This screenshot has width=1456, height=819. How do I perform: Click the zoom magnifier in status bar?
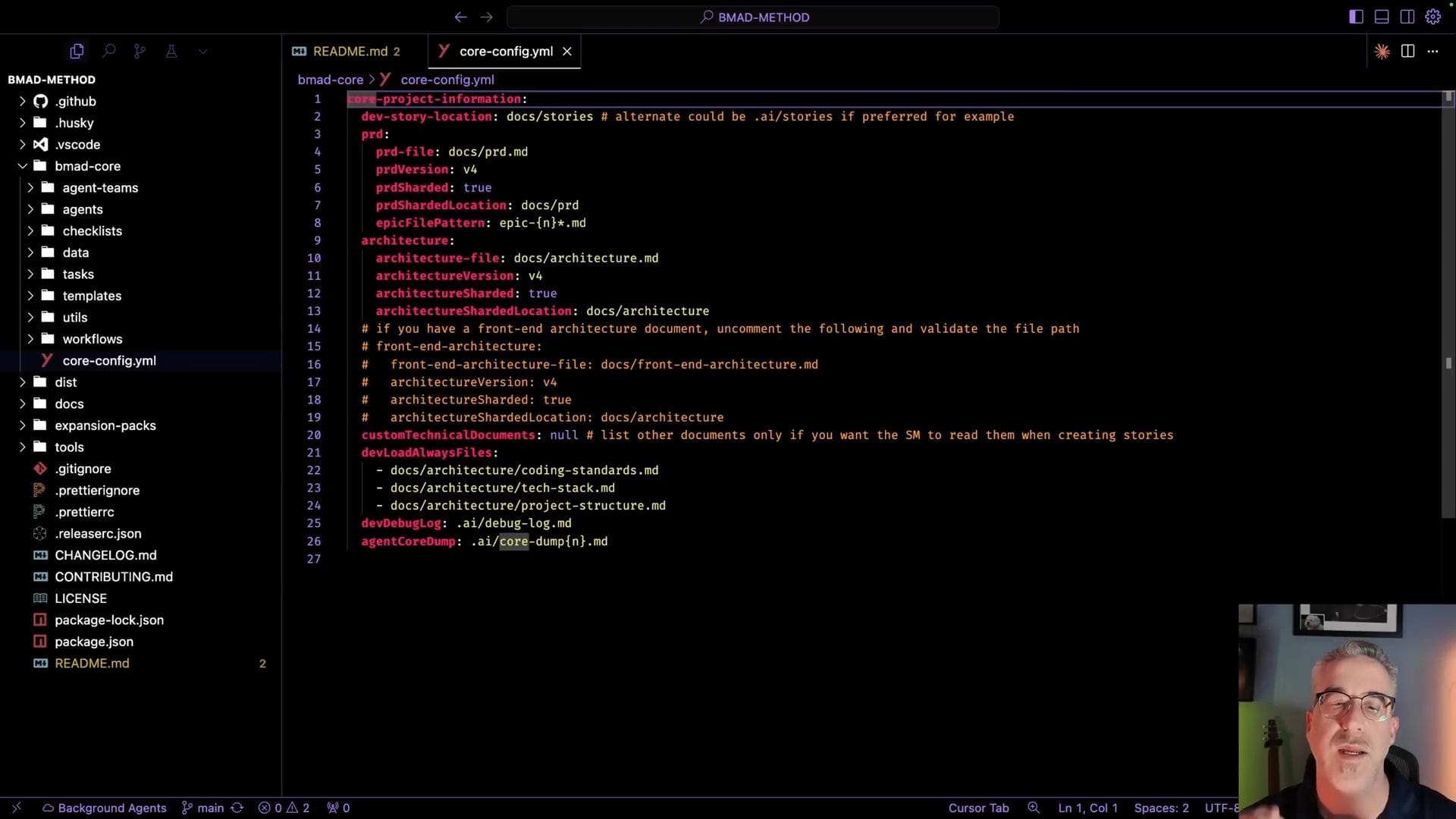tap(1033, 808)
